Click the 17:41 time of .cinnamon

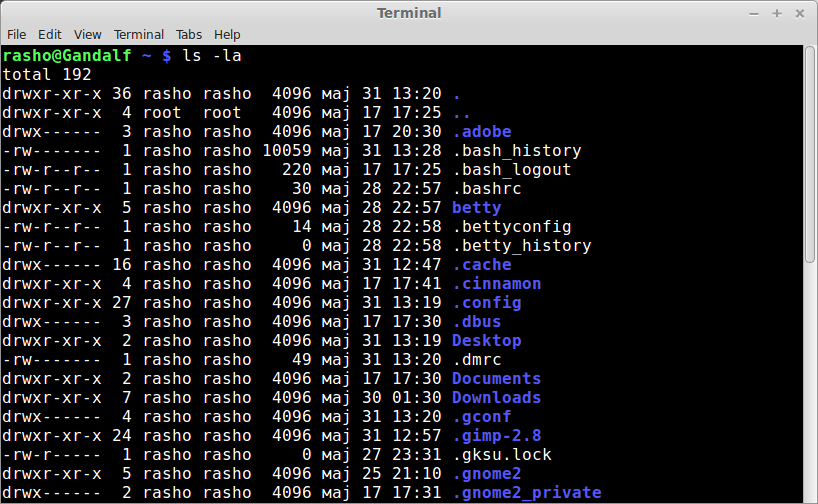(417, 284)
